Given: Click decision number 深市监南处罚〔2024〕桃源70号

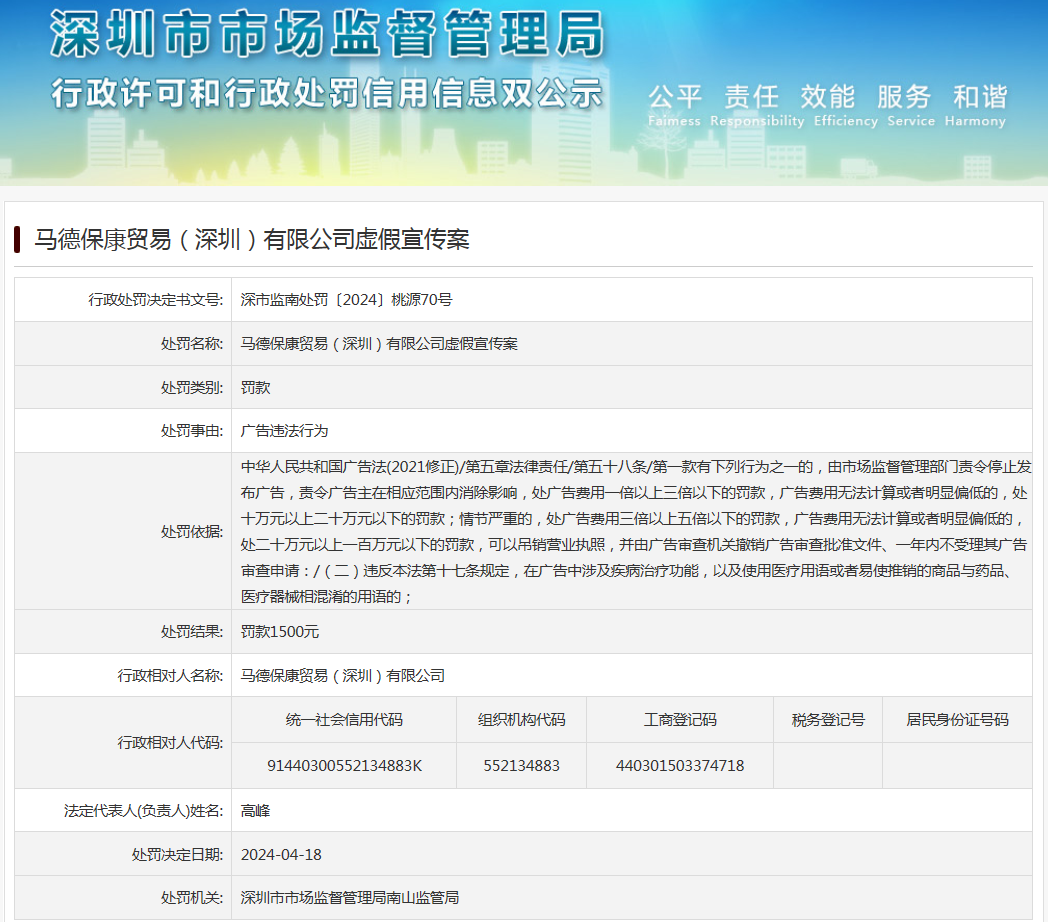Looking at the screenshot, I should tap(346, 299).
